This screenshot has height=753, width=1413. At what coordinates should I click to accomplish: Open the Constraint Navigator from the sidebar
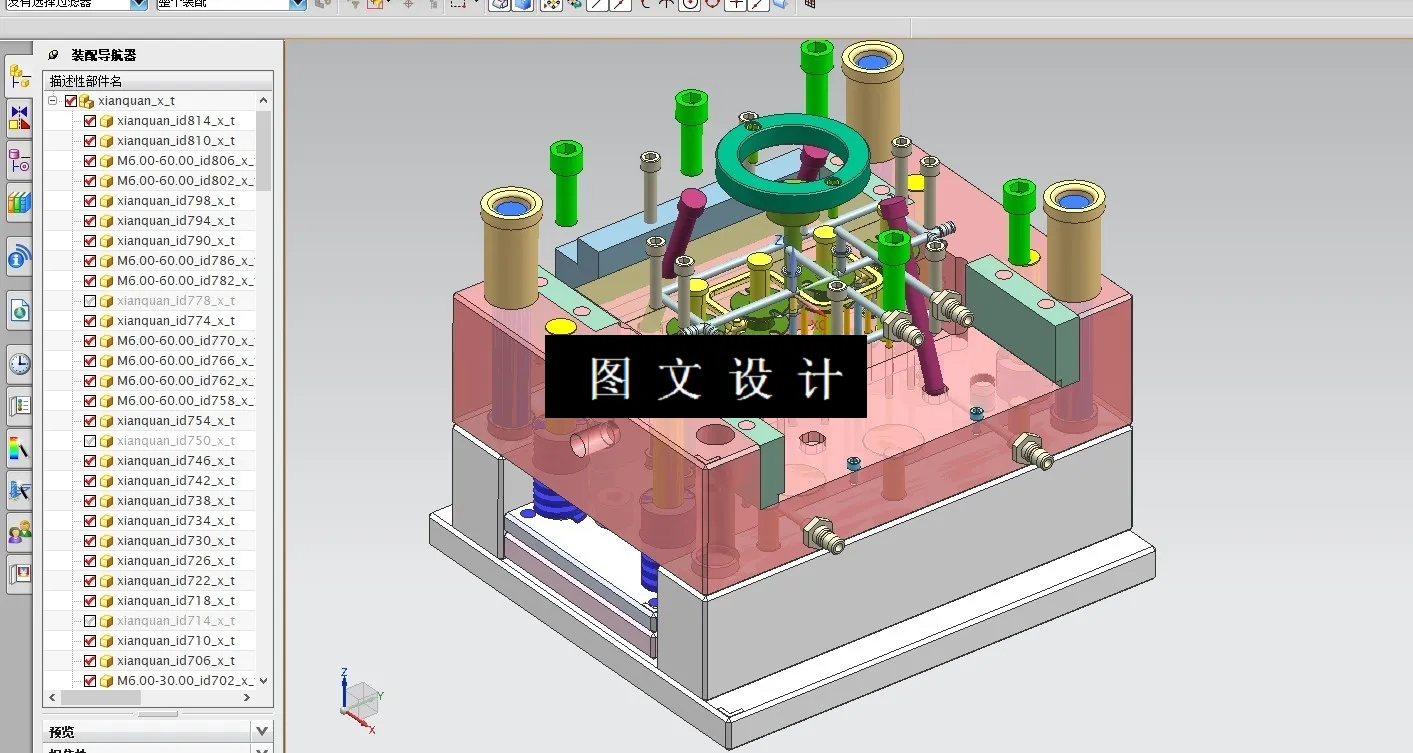[18, 118]
